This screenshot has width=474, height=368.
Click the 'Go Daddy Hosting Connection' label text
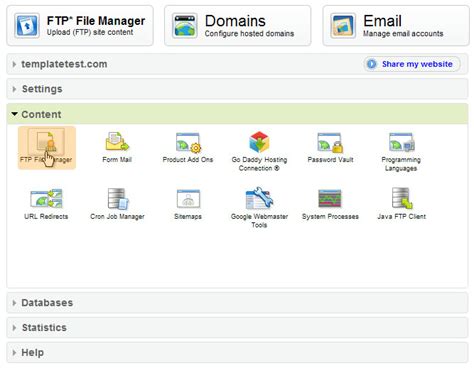[259, 164]
